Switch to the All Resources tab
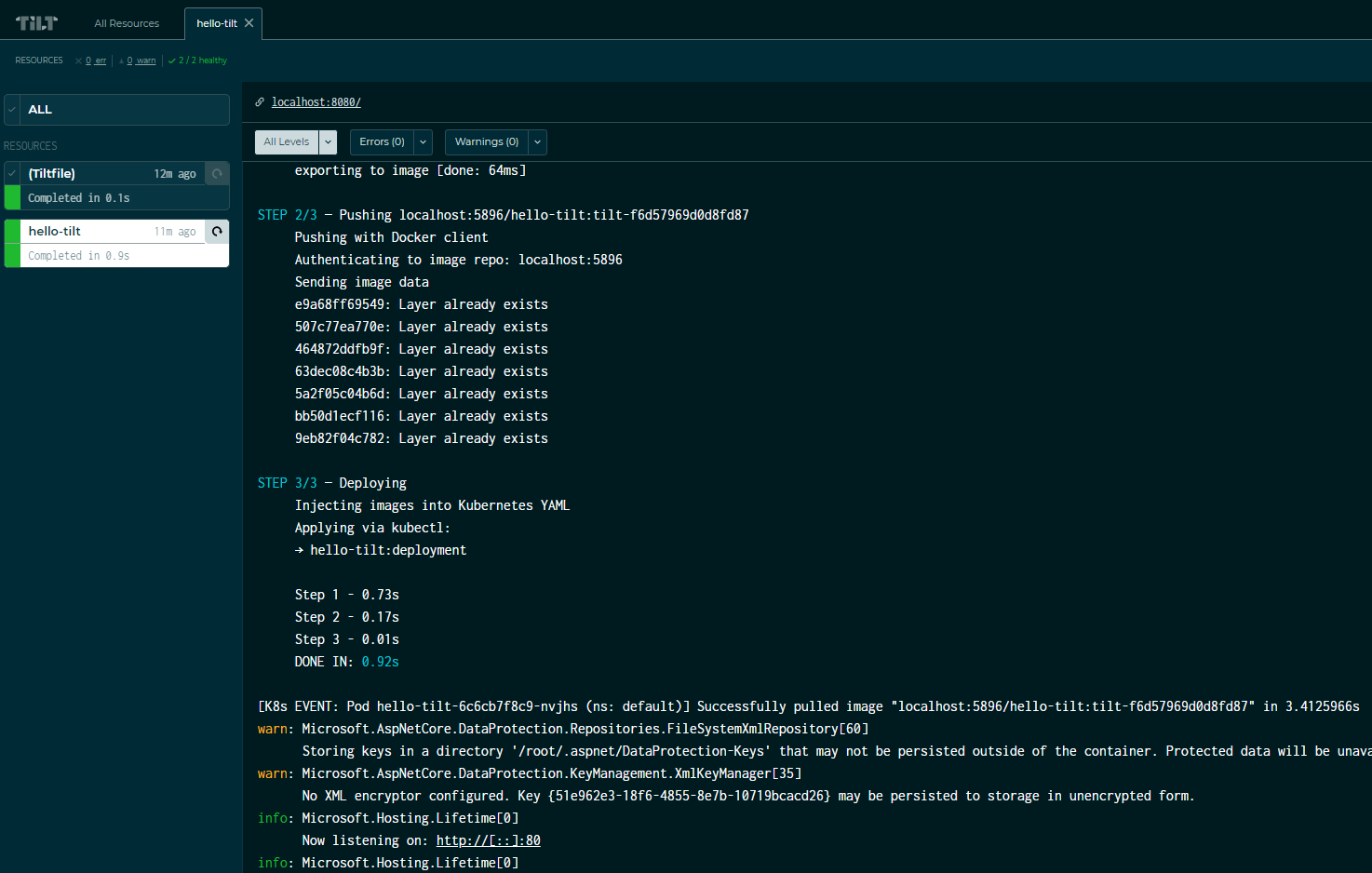1372x873 pixels. pos(127,23)
